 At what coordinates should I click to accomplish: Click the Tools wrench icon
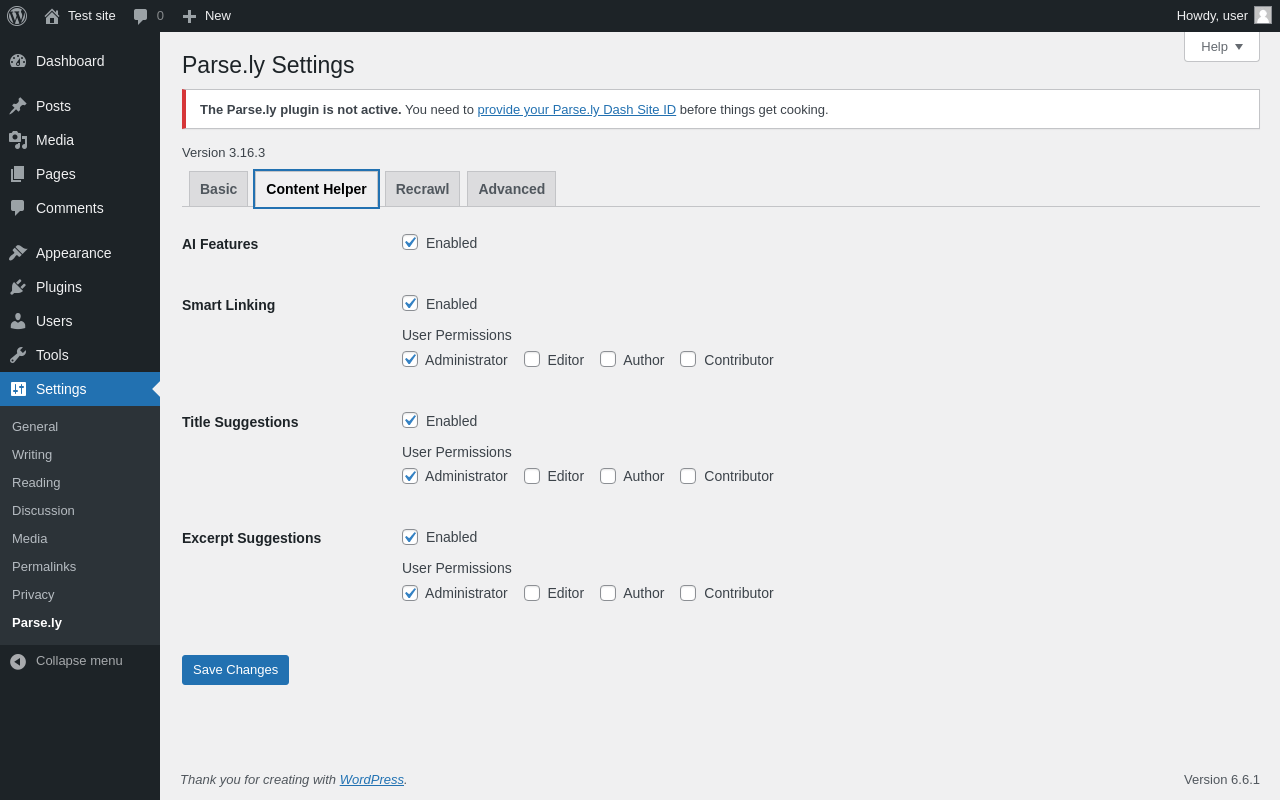click(18, 355)
